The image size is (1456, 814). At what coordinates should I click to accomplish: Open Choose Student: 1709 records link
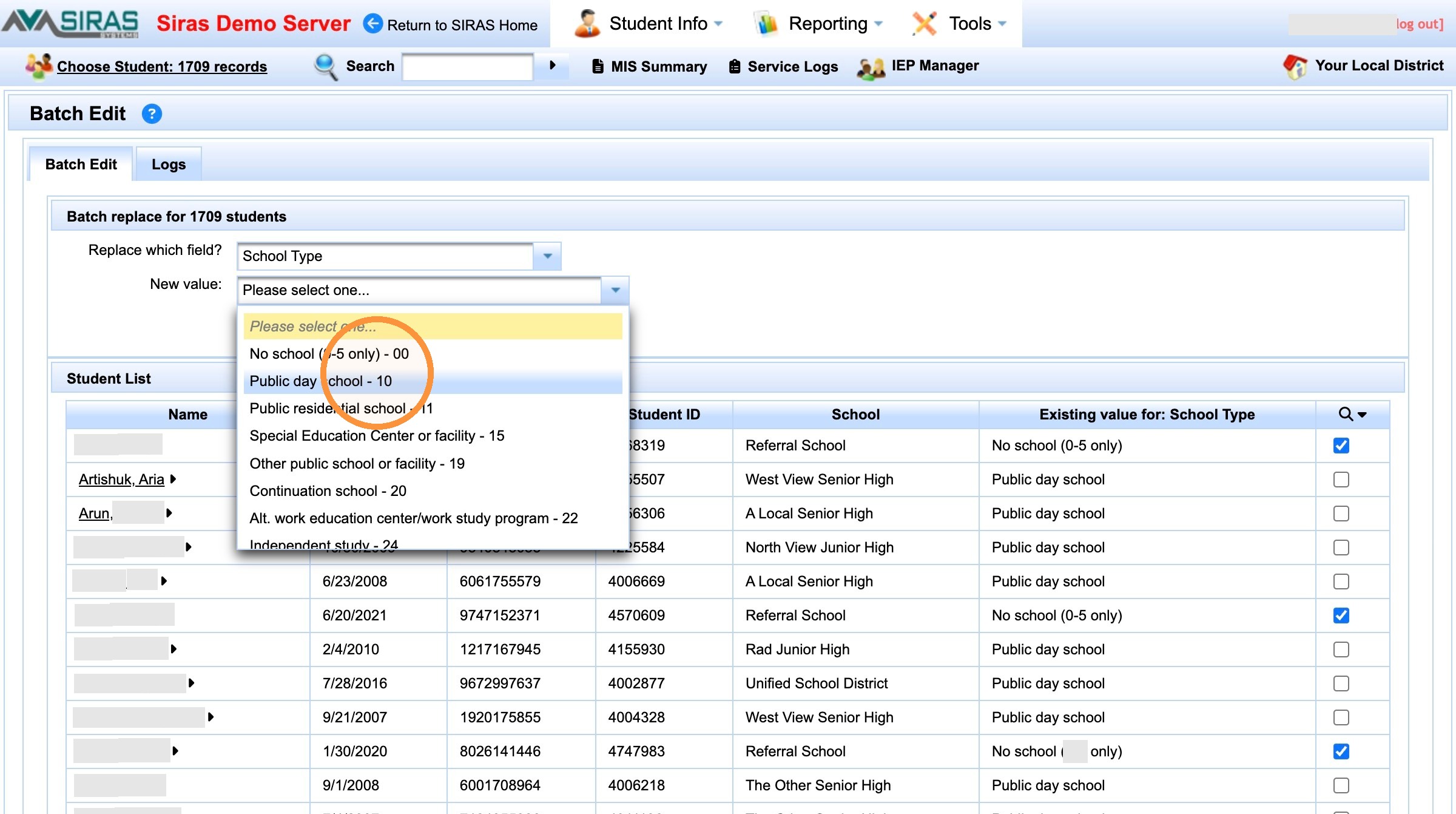click(162, 66)
